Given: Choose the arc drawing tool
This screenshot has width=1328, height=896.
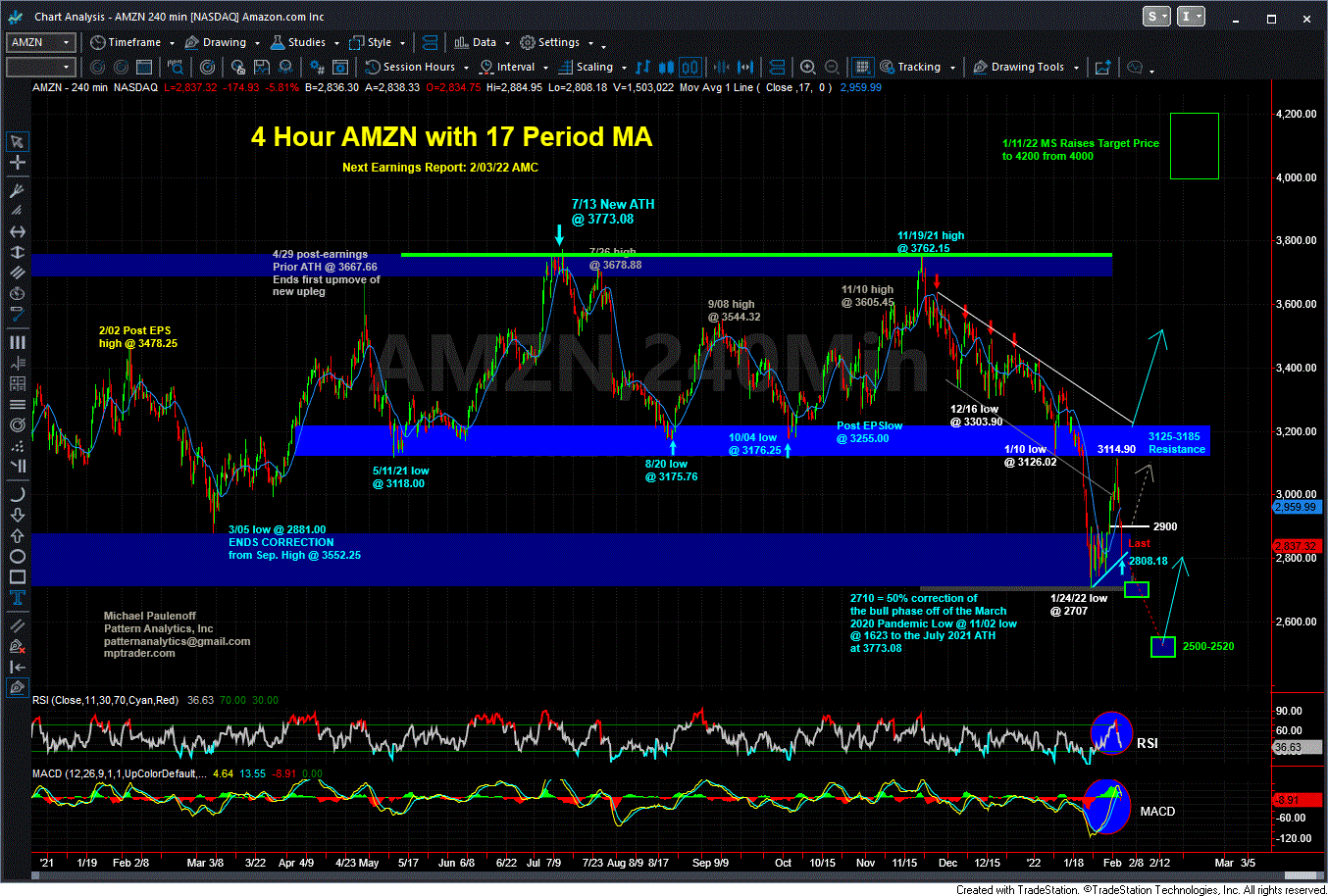Looking at the screenshot, I should [17, 494].
